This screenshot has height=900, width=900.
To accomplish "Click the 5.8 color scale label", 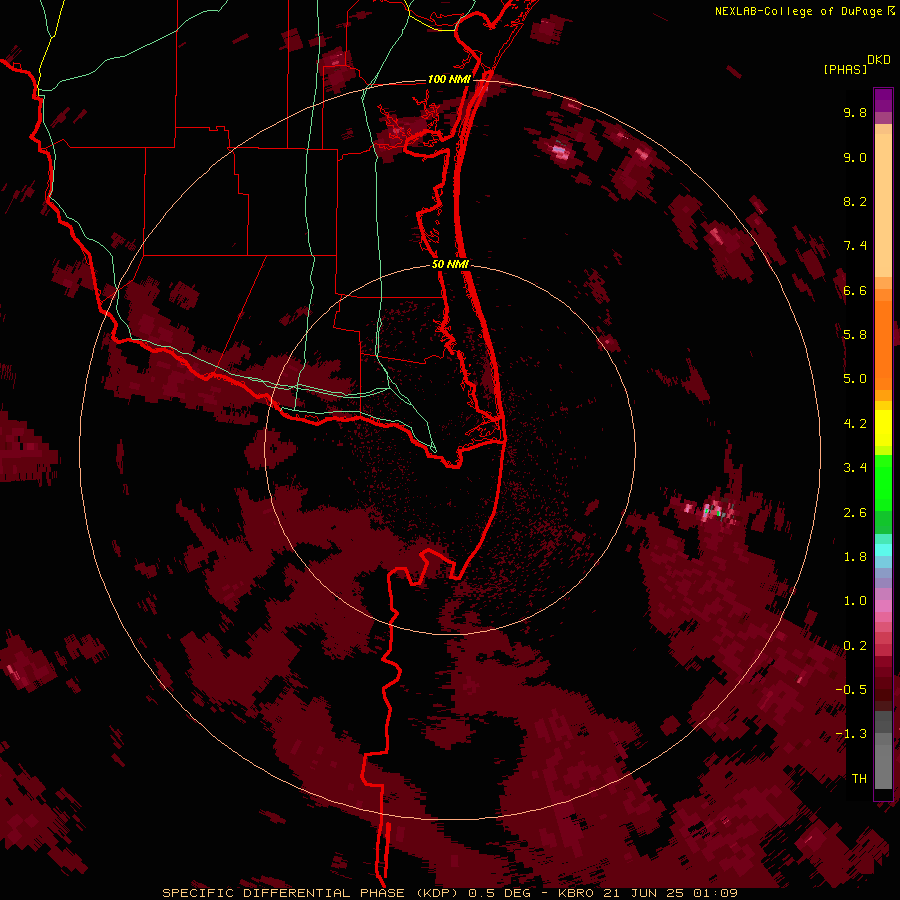I will [855, 335].
